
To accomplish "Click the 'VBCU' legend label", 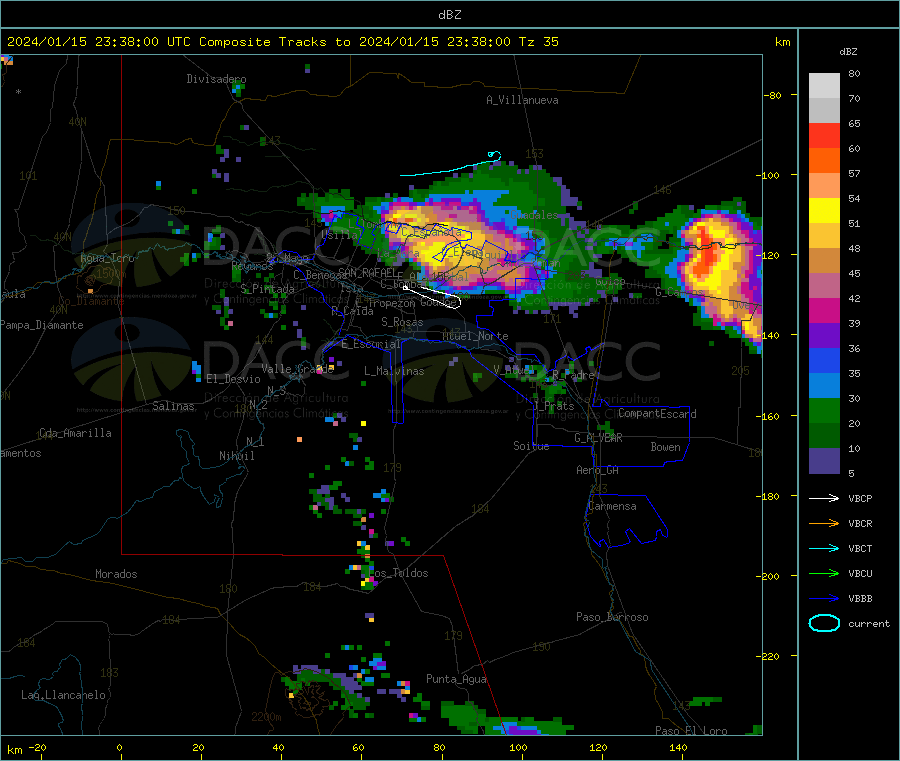I will point(860,573).
